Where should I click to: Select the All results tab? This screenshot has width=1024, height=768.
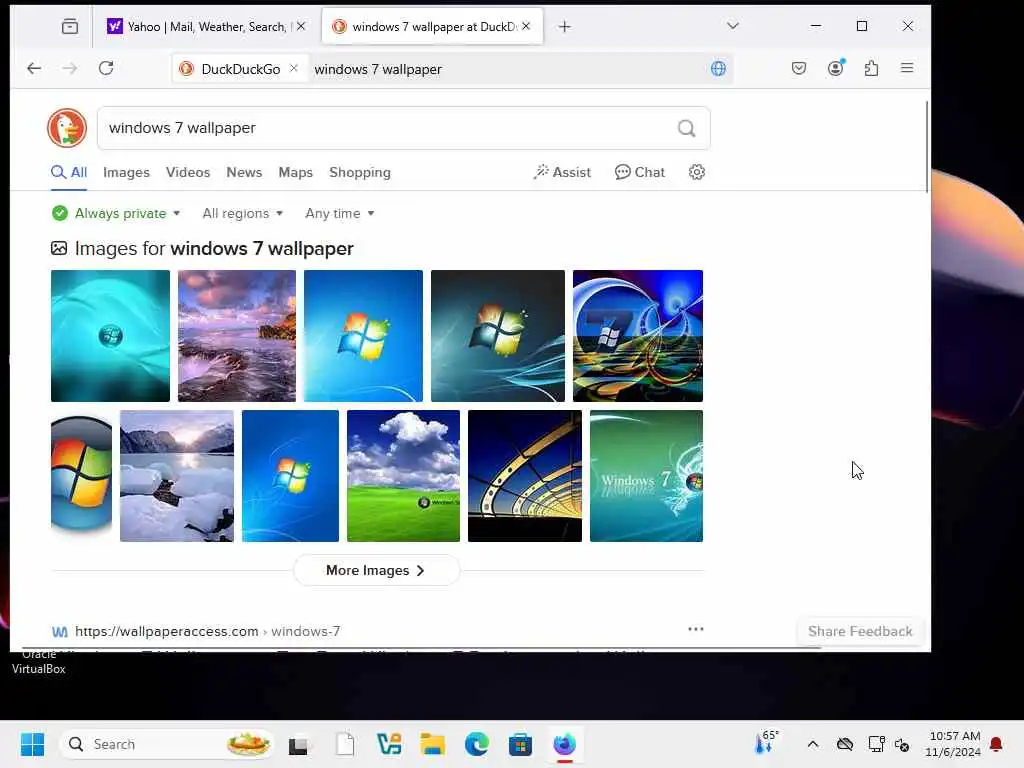pos(69,172)
